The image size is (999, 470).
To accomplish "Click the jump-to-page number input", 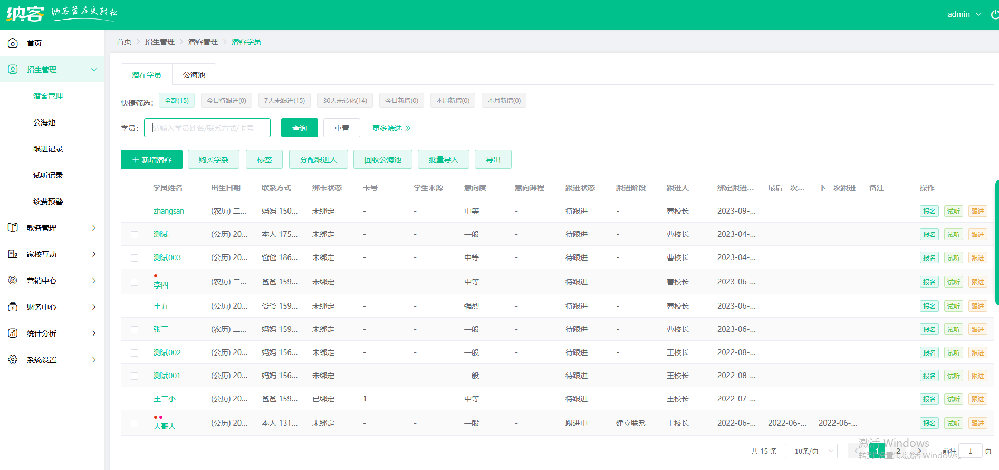I will (970, 451).
